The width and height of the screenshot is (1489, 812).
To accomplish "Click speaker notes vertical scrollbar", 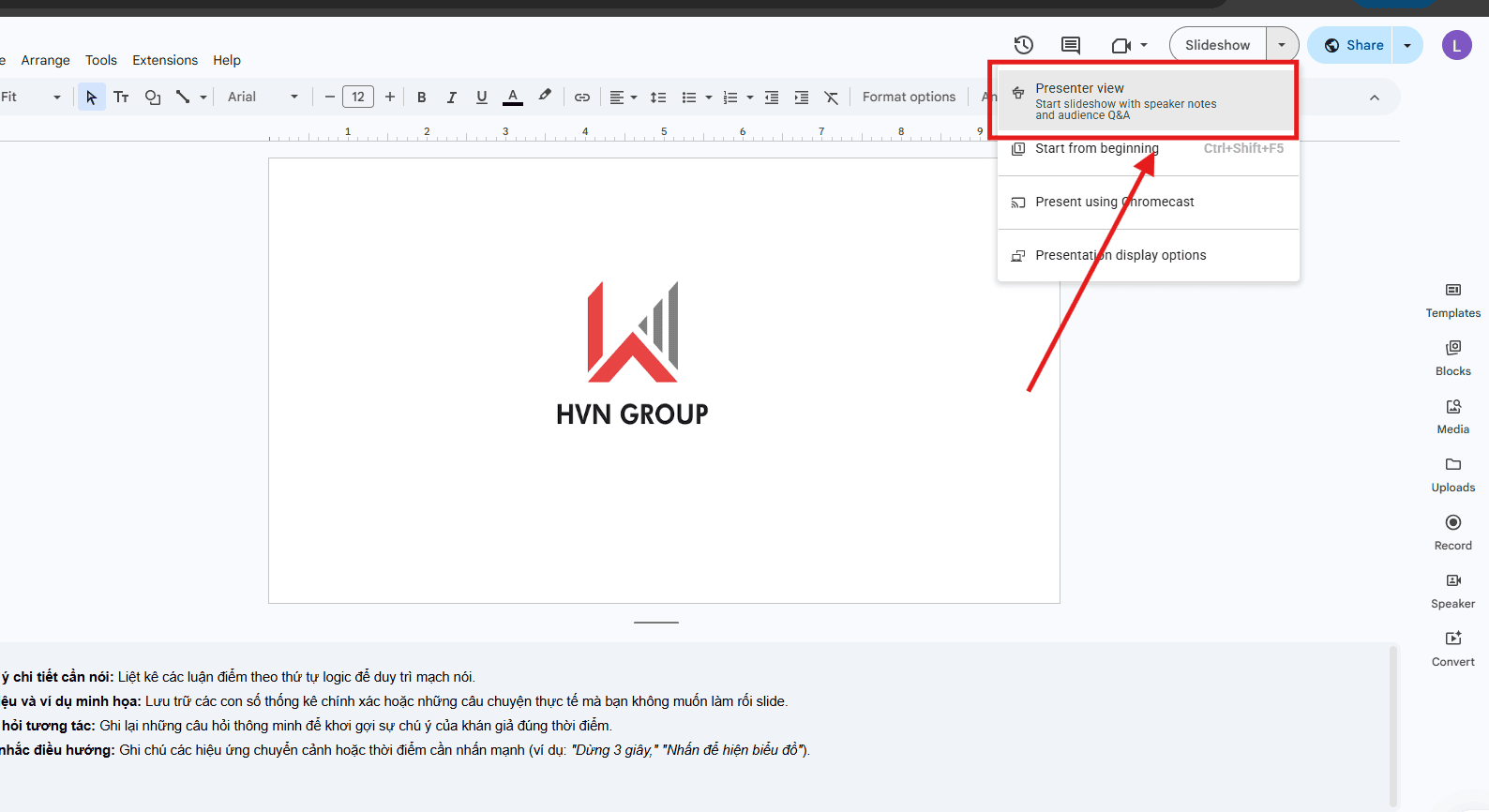I will pyautogui.click(x=1393, y=726).
